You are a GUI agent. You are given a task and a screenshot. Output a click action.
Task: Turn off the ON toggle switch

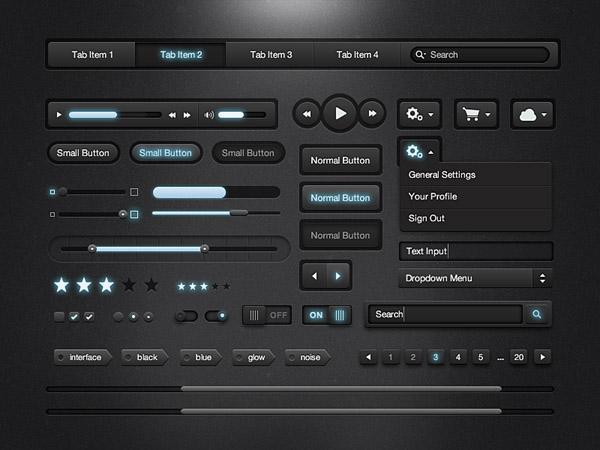pyautogui.click(x=327, y=315)
